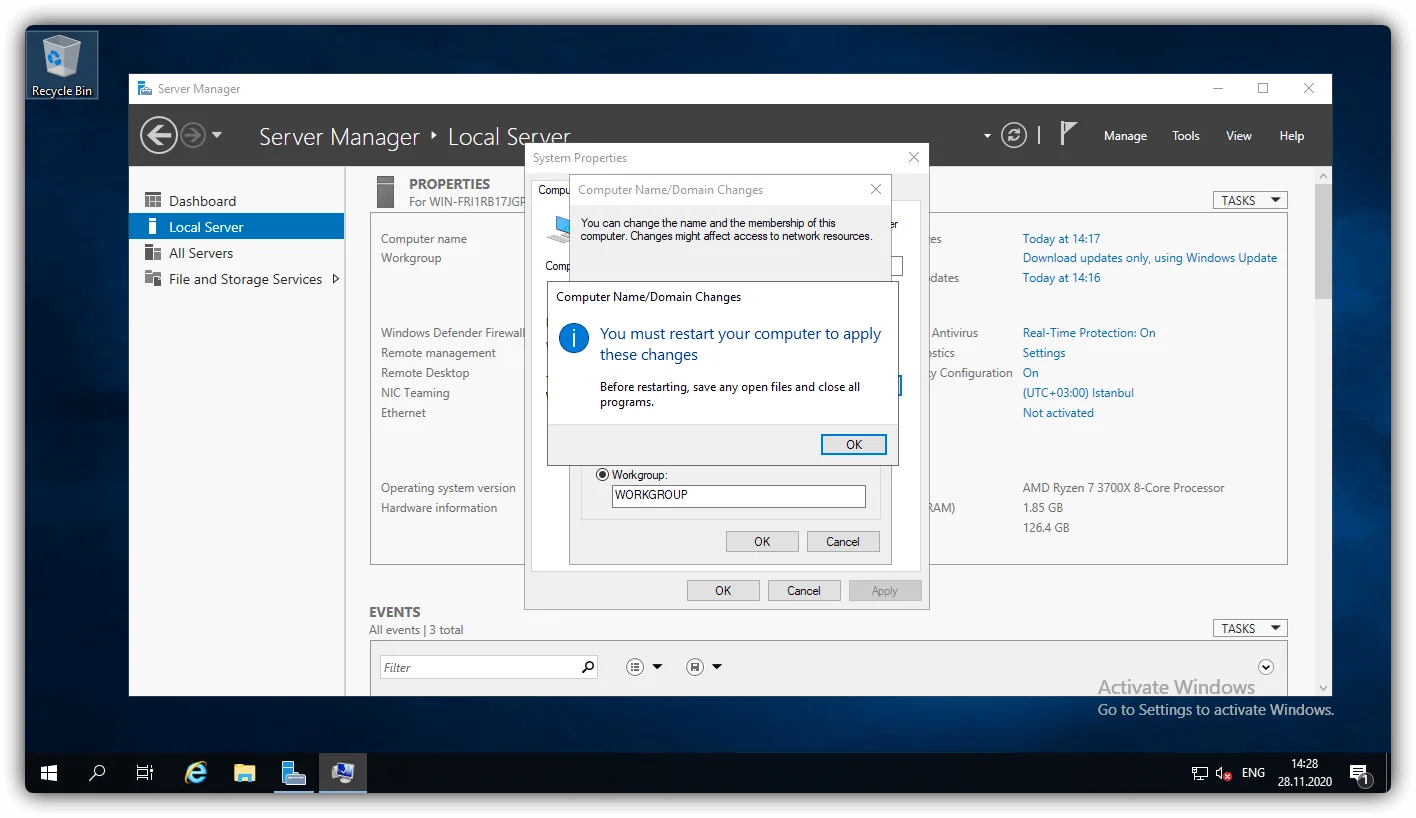This screenshot has height=818, width=1416.
Task: Open the View menu
Action: 1239,136
